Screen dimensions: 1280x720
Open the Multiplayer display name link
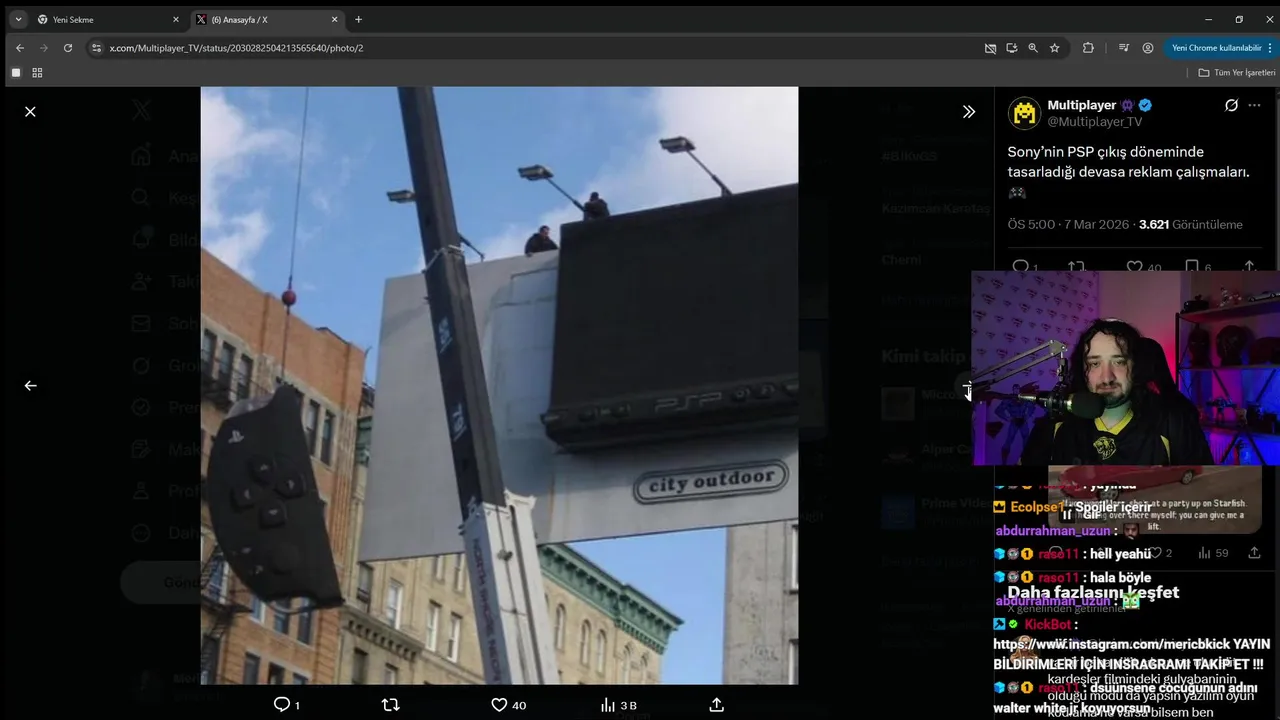pos(1081,105)
